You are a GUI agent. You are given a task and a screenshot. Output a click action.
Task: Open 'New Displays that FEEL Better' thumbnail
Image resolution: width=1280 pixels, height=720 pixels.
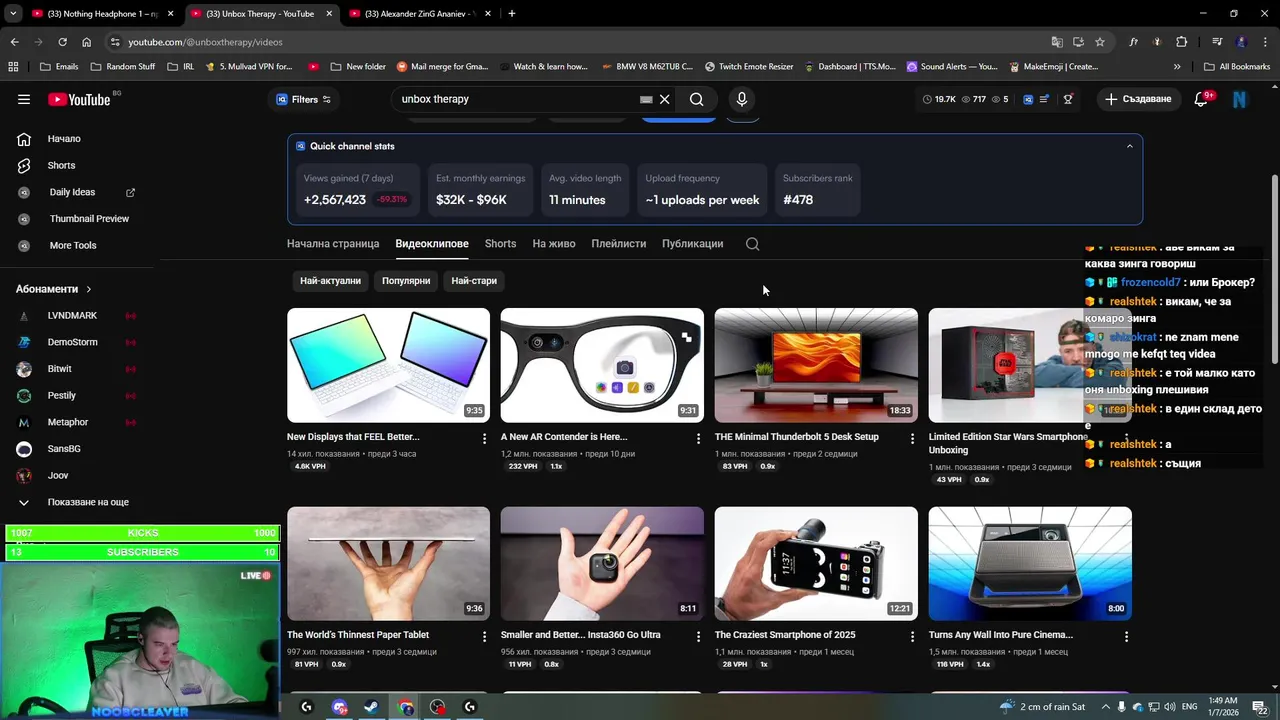click(x=388, y=365)
